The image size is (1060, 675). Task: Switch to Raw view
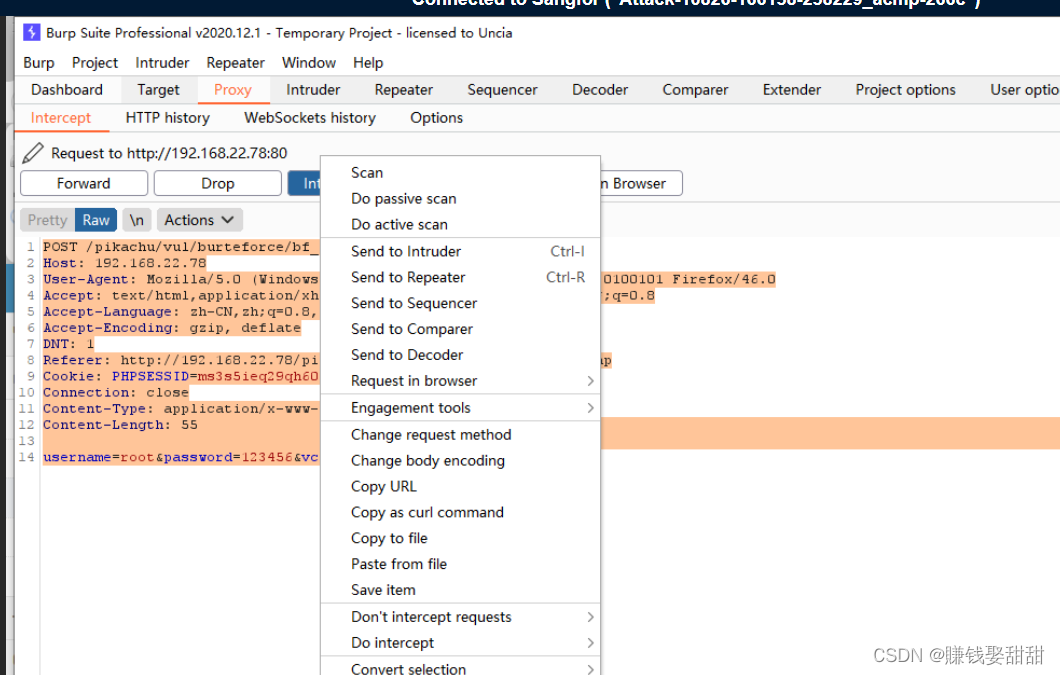[96, 220]
